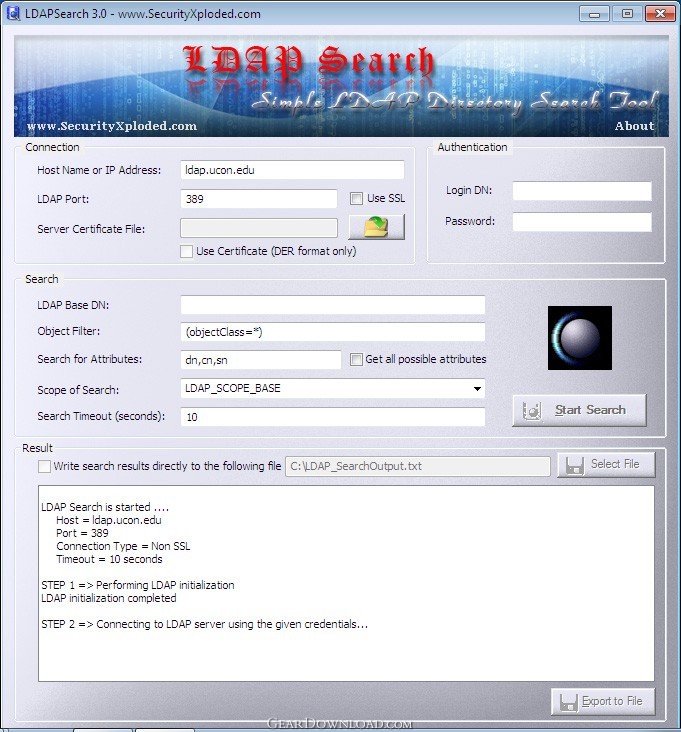The height and width of the screenshot is (732, 681).
Task: Open the About link in banner
Action: point(634,126)
